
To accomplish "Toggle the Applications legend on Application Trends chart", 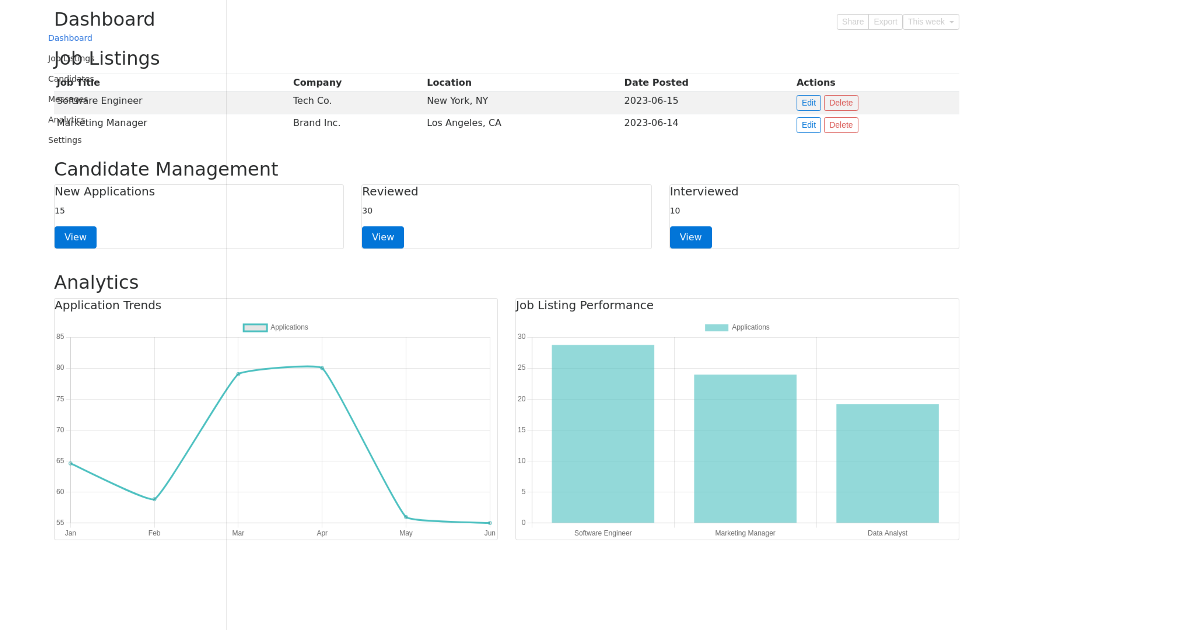I will [275, 326].
